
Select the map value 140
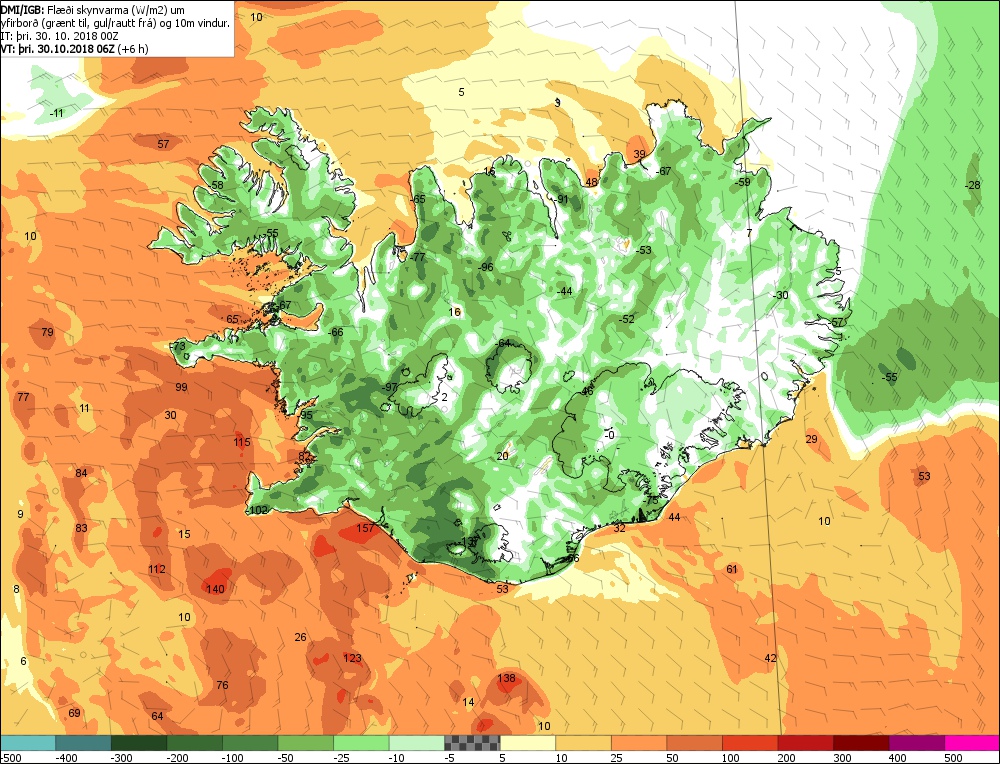[x=215, y=589]
